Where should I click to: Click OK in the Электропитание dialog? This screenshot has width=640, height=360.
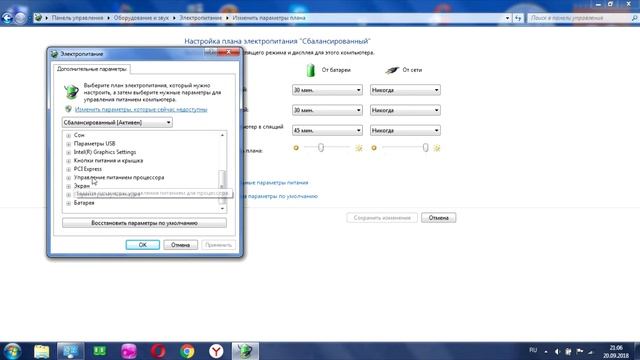coord(142,245)
